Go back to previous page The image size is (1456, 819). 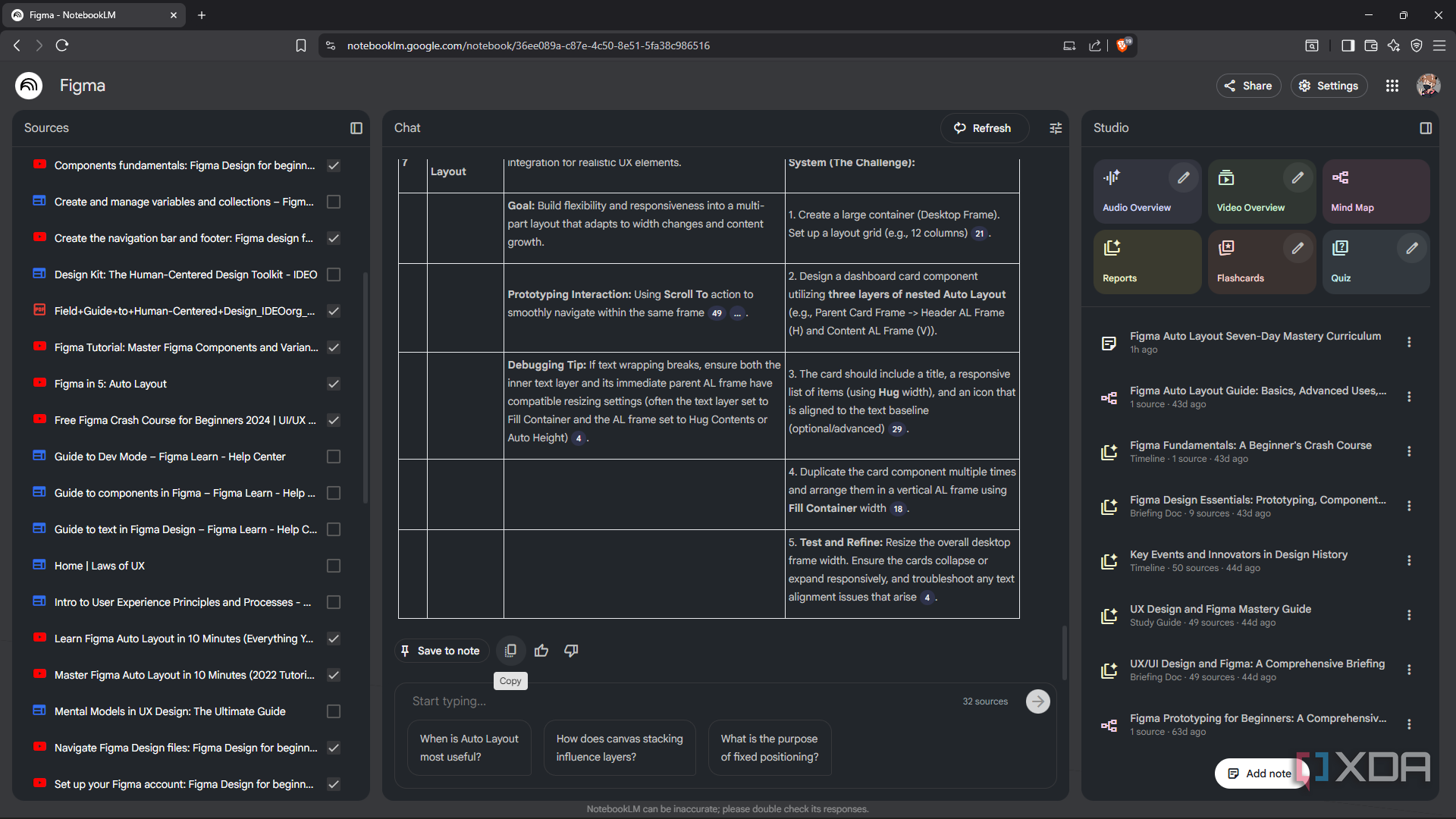[x=17, y=45]
